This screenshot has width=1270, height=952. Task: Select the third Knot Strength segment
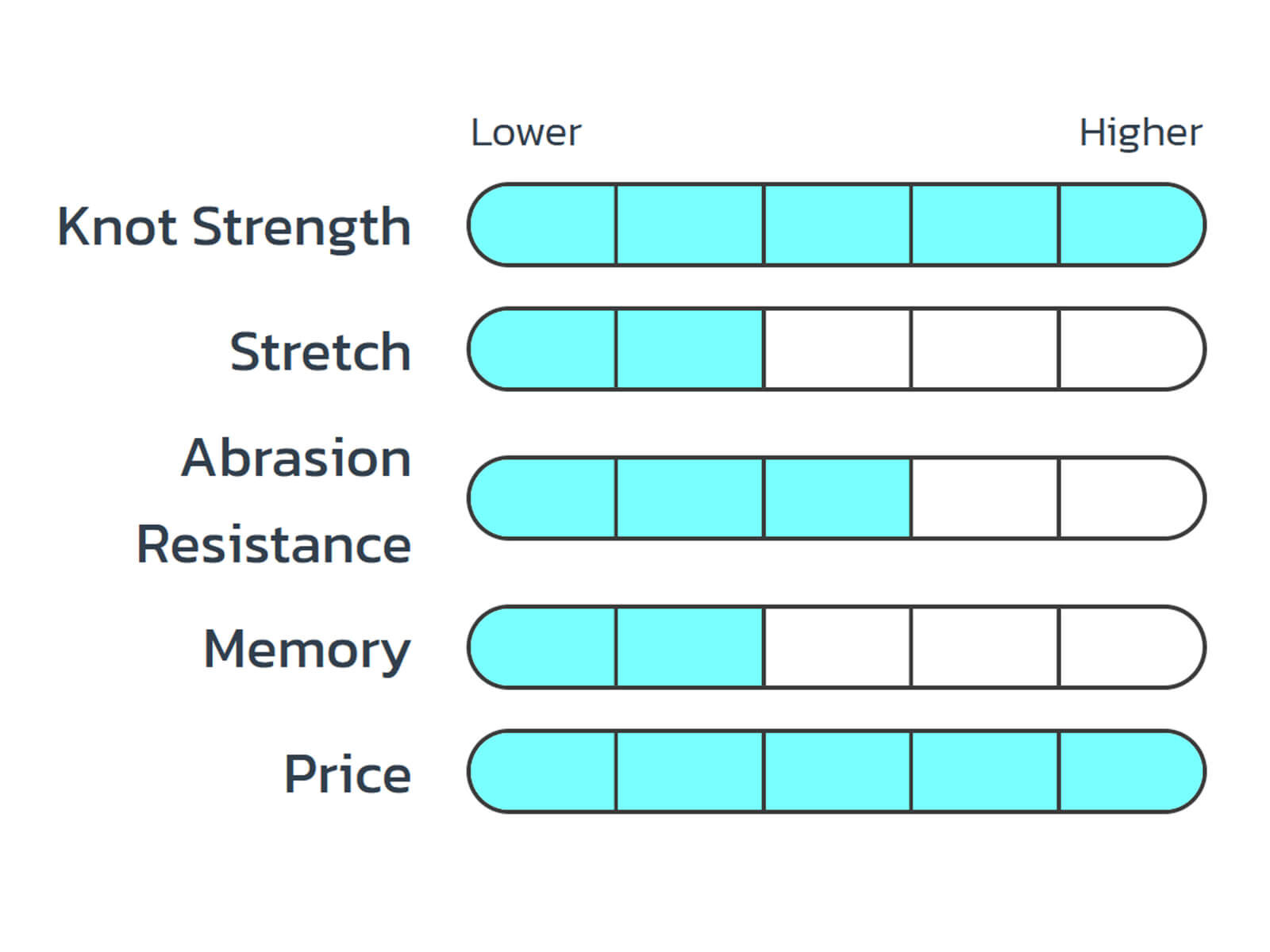(x=837, y=225)
